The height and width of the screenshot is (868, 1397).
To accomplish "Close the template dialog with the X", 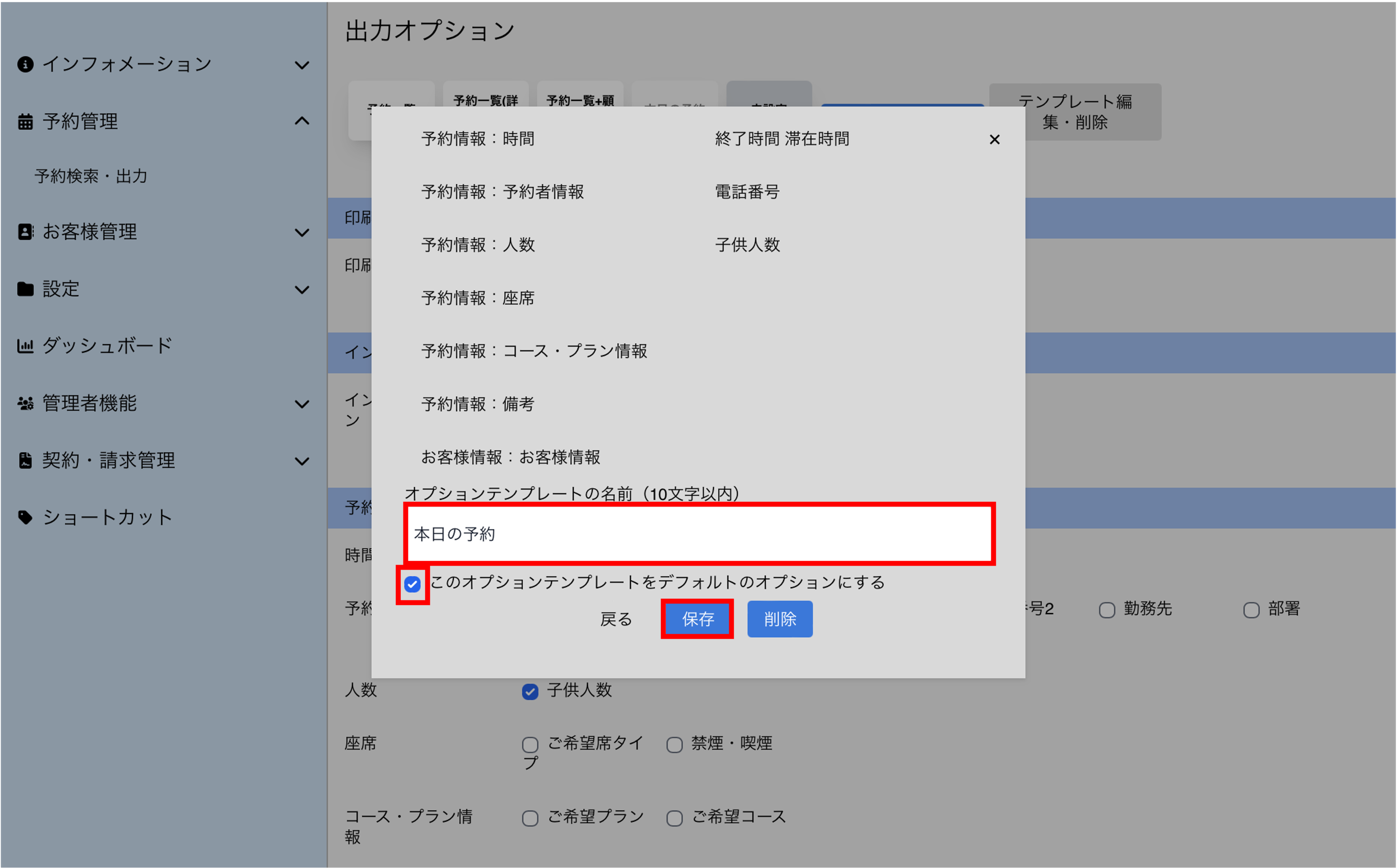I will pos(995,140).
